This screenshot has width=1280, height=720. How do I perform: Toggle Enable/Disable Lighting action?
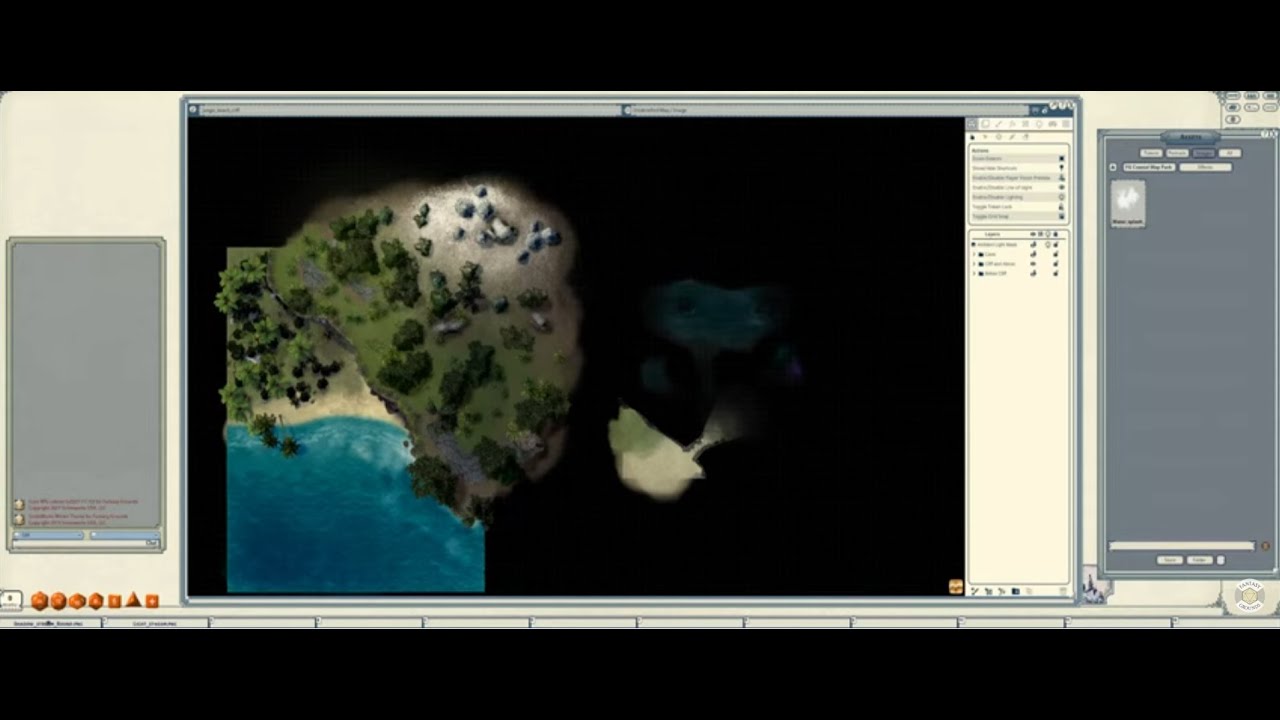pyautogui.click(x=1019, y=197)
